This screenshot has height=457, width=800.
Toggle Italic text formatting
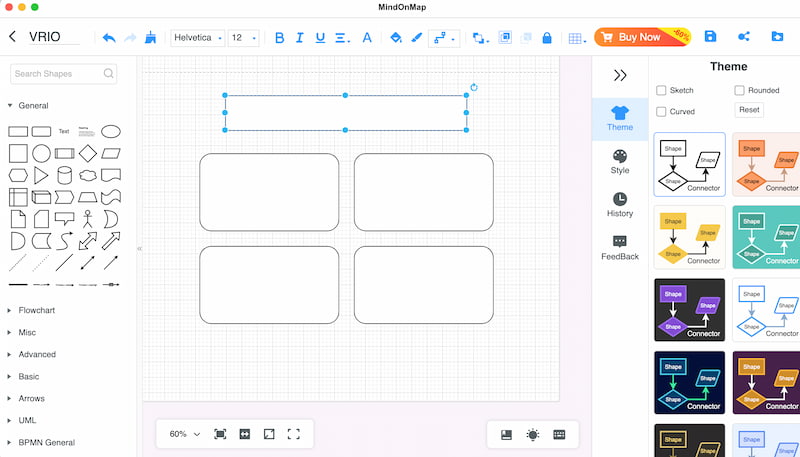300,38
